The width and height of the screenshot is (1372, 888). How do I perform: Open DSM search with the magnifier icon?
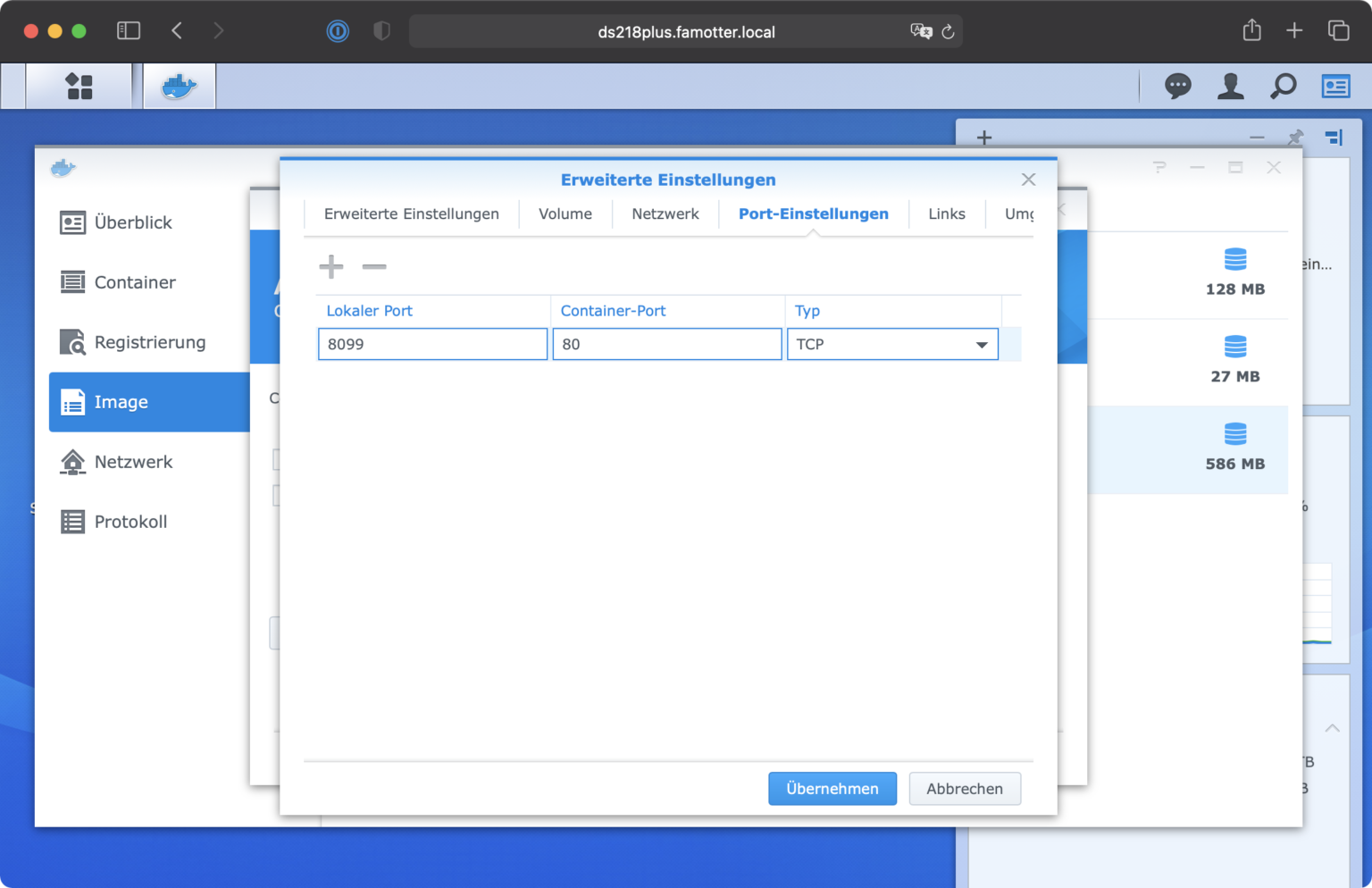point(1284,86)
